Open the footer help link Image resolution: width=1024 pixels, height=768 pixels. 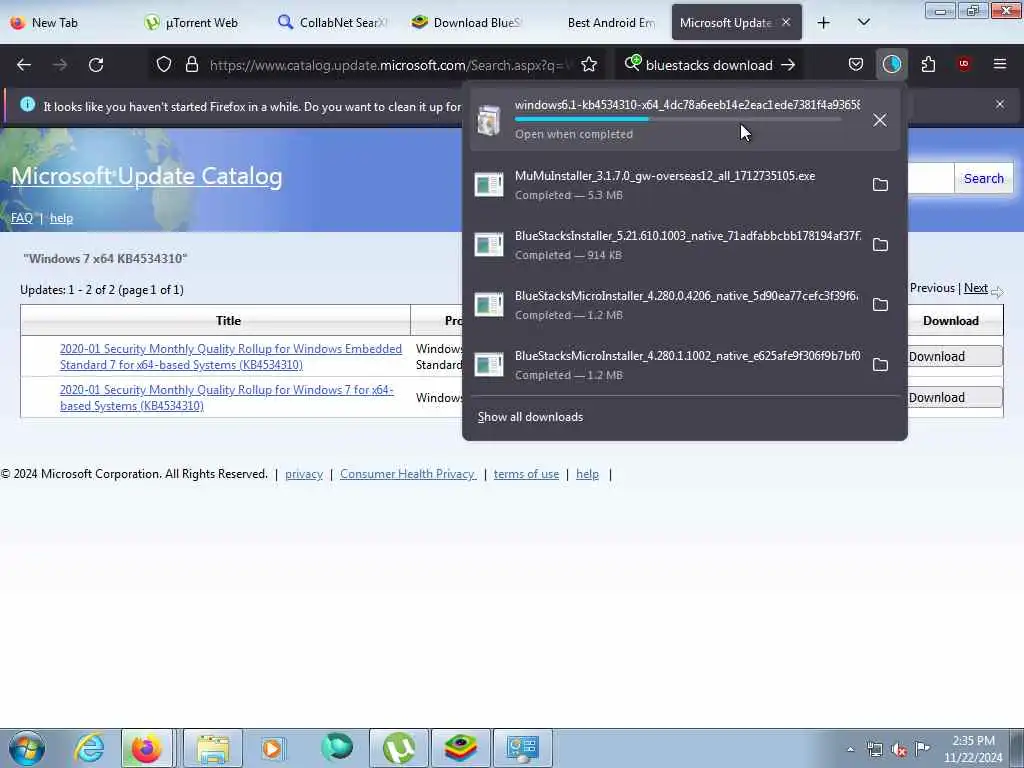(587, 474)
